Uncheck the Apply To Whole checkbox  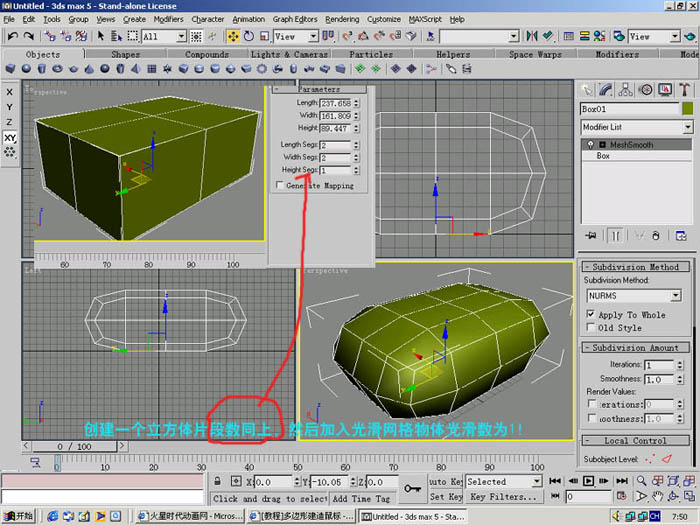point(591,314)
